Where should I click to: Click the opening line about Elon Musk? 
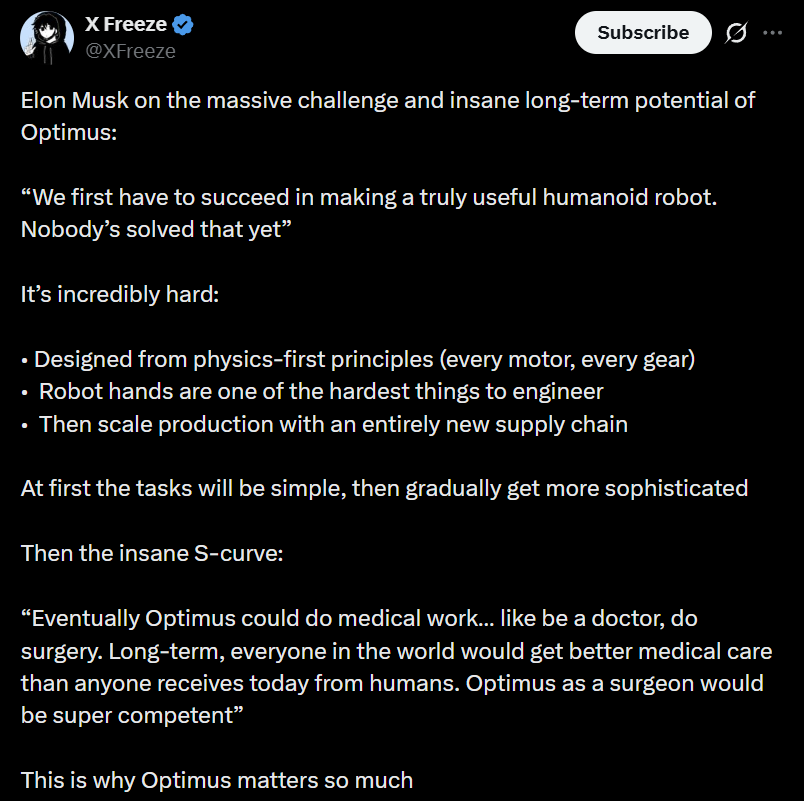pyautogui.click(x=387, y=101)
